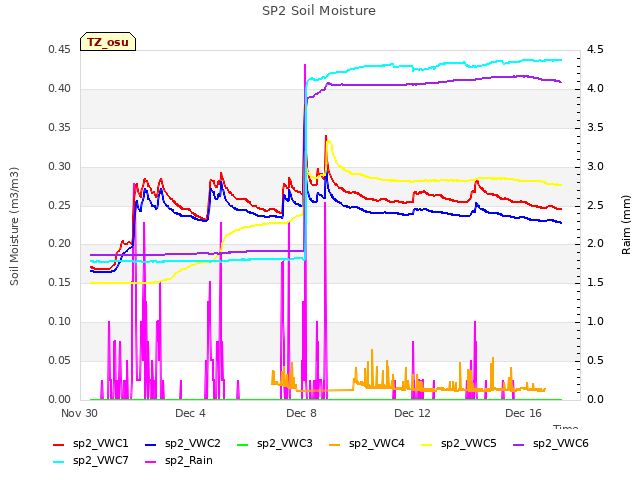
Task: Click the Dec 12 x-axis label
Action: pos(412,413)
